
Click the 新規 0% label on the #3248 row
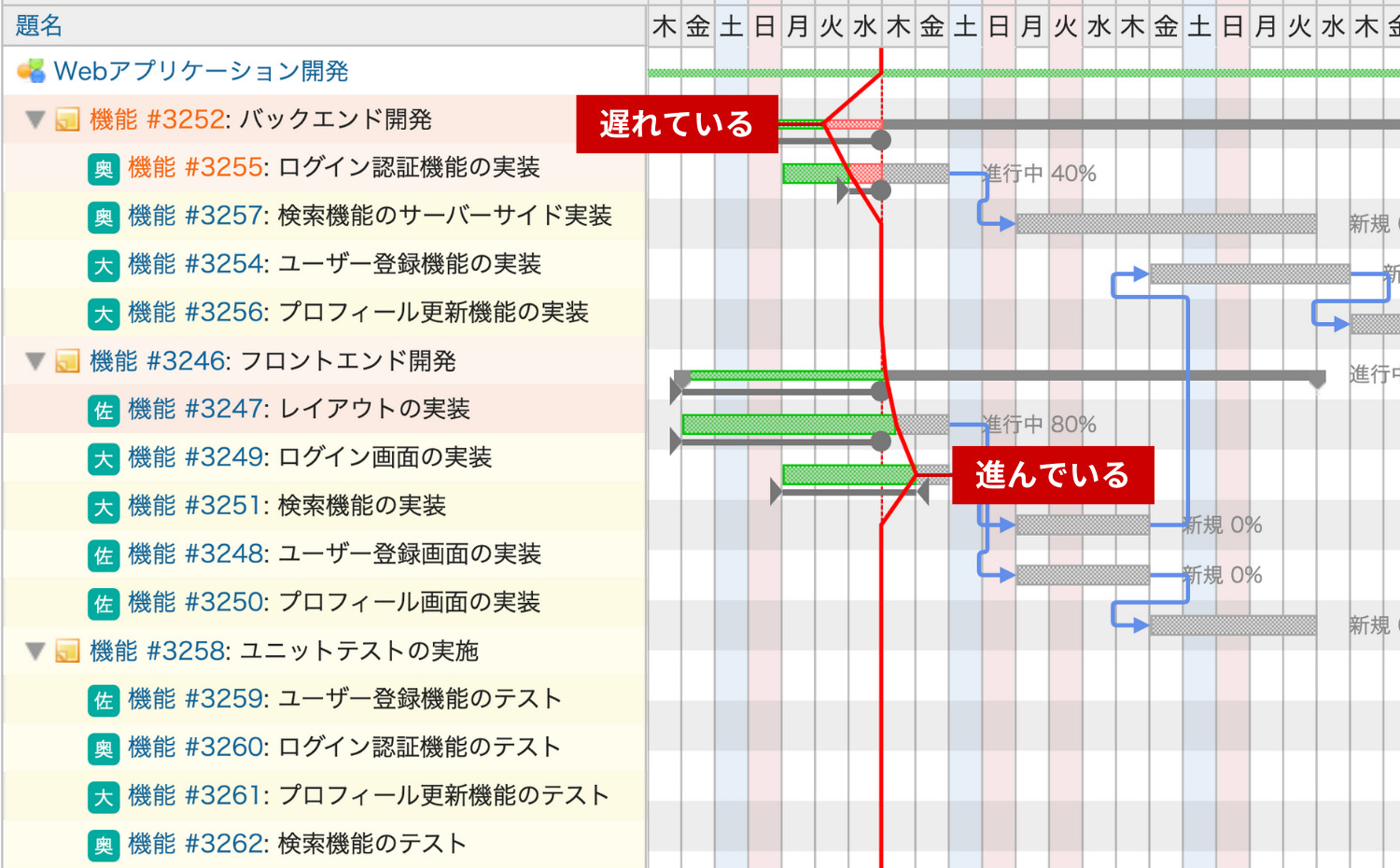1222,575
